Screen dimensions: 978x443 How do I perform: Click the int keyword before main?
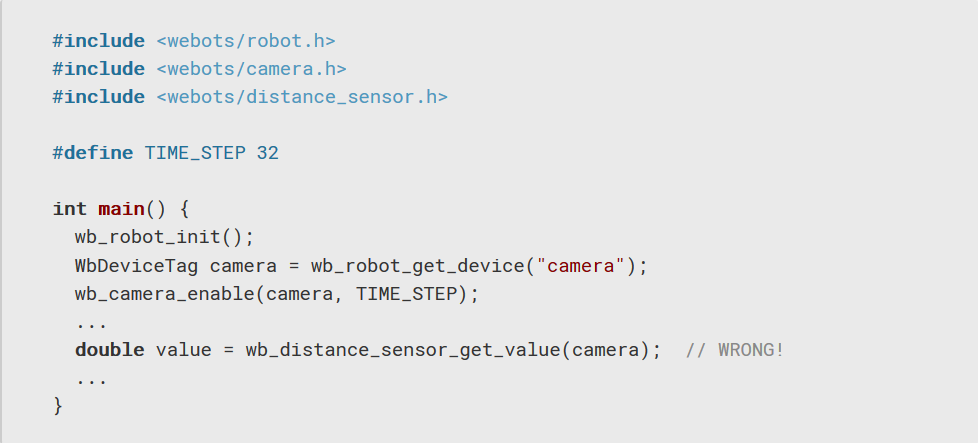[x=69, y=209]
